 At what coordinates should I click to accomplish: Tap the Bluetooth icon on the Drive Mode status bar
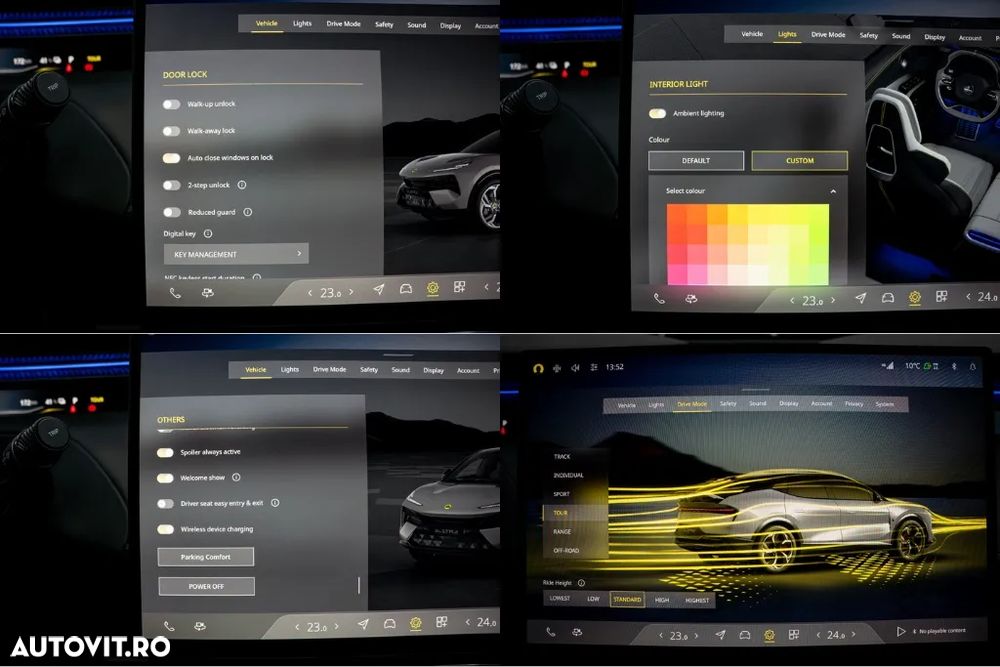(954, 367)
